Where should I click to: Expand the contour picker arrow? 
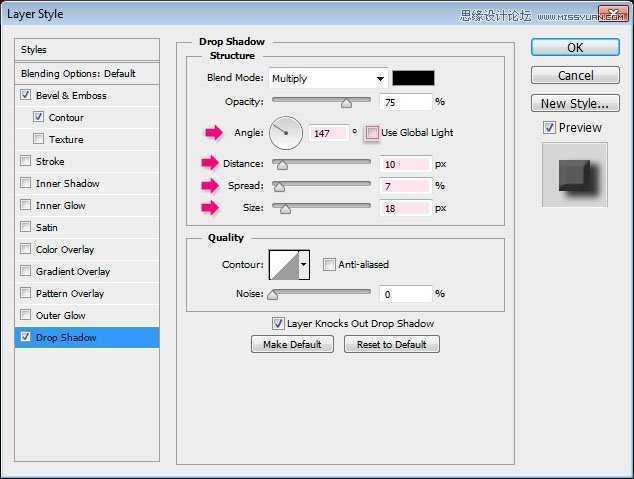coord(304,265)
